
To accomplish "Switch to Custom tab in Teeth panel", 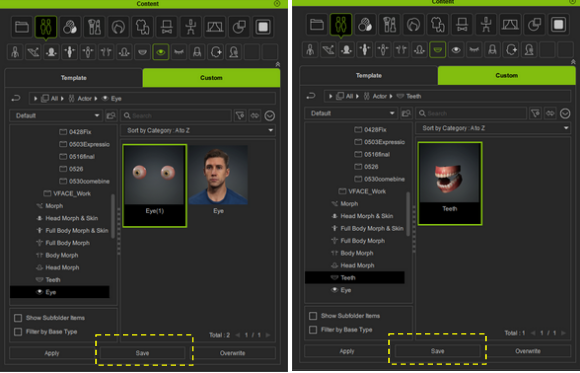I will point(506,76).
